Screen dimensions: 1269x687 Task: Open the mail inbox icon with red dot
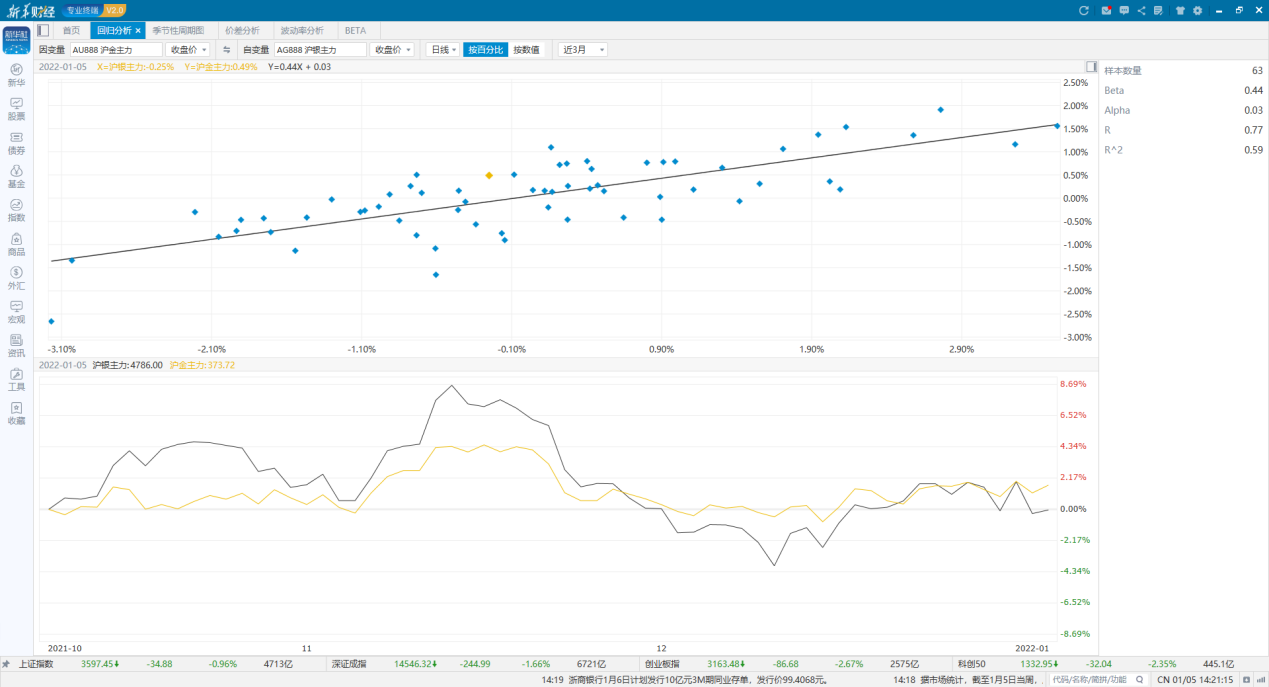pyautogui.click(x=1106, y=10)
